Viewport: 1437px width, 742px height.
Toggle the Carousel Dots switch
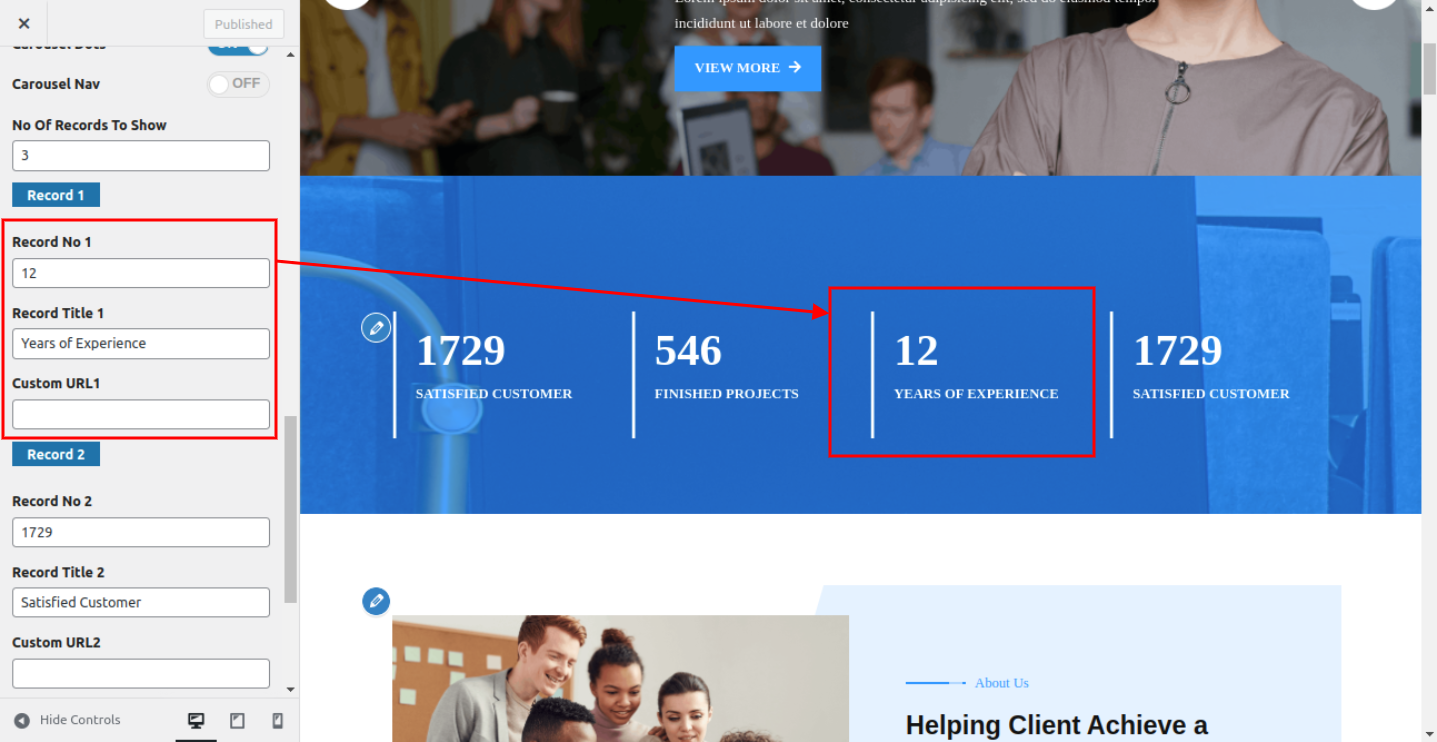[238, 46]
